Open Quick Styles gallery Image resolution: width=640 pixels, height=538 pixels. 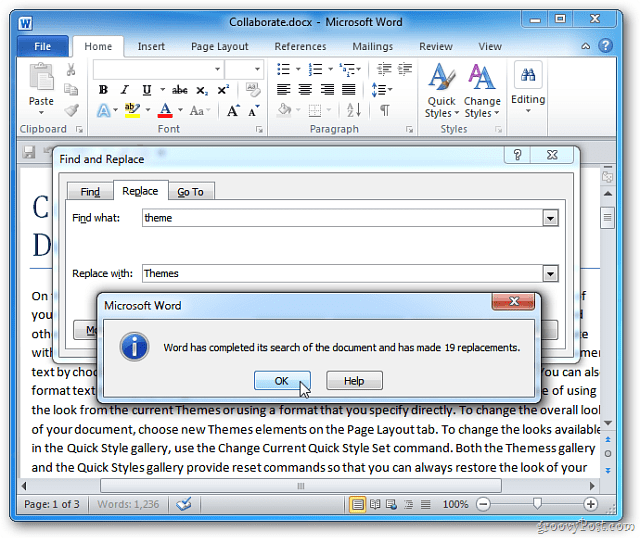click(x=442, y=91)
